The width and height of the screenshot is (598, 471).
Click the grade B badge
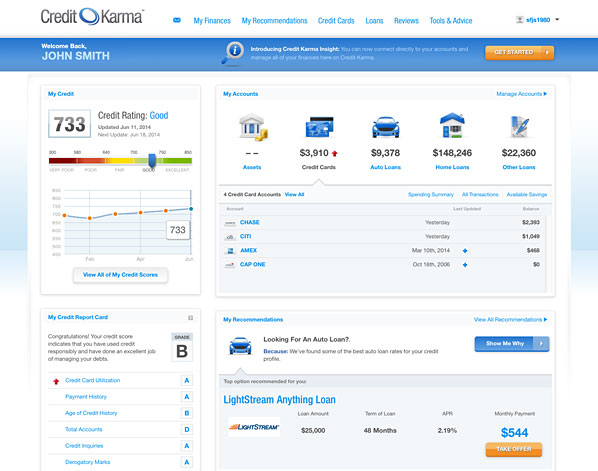182,347
